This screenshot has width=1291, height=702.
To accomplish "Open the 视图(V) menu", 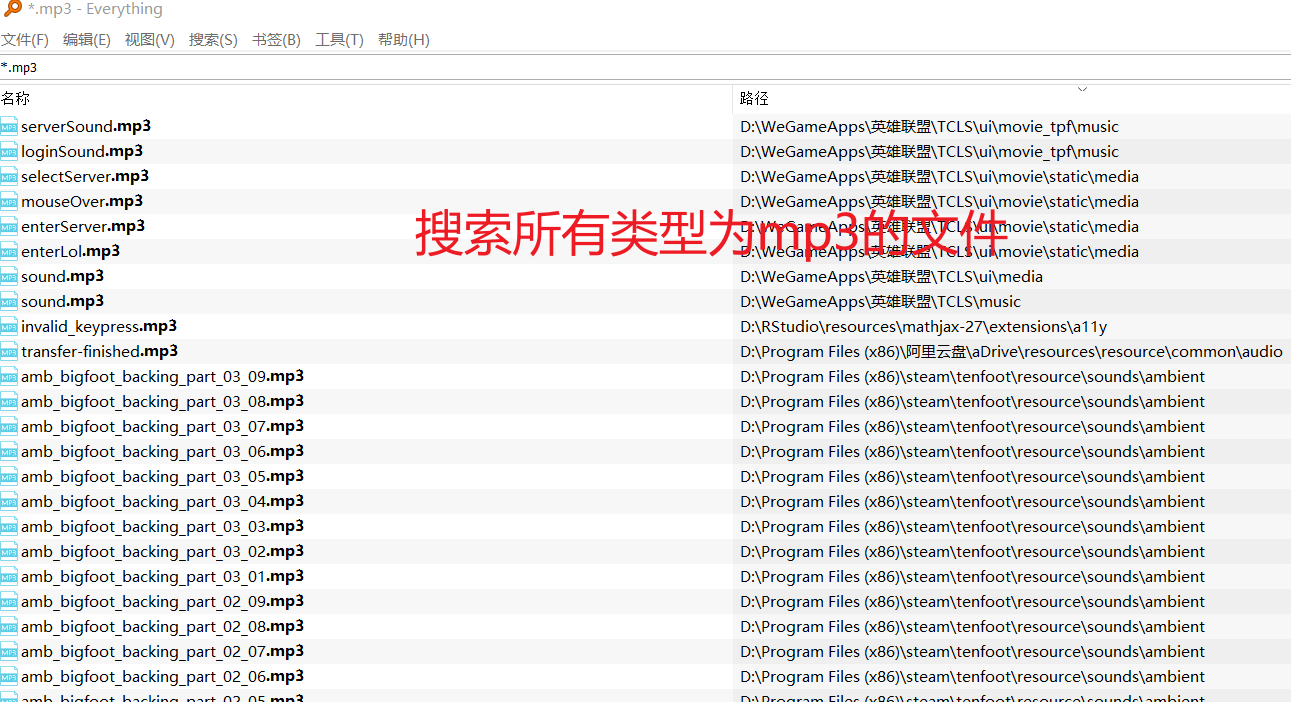I will [150, 40].
